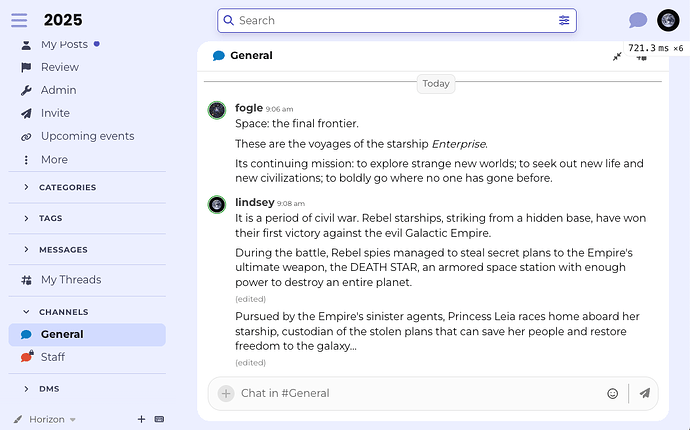Image resolution: width=690 pixels, height=430 pixels.
Task: Click the plus add sidebar section button
Action: coord(141,419)
